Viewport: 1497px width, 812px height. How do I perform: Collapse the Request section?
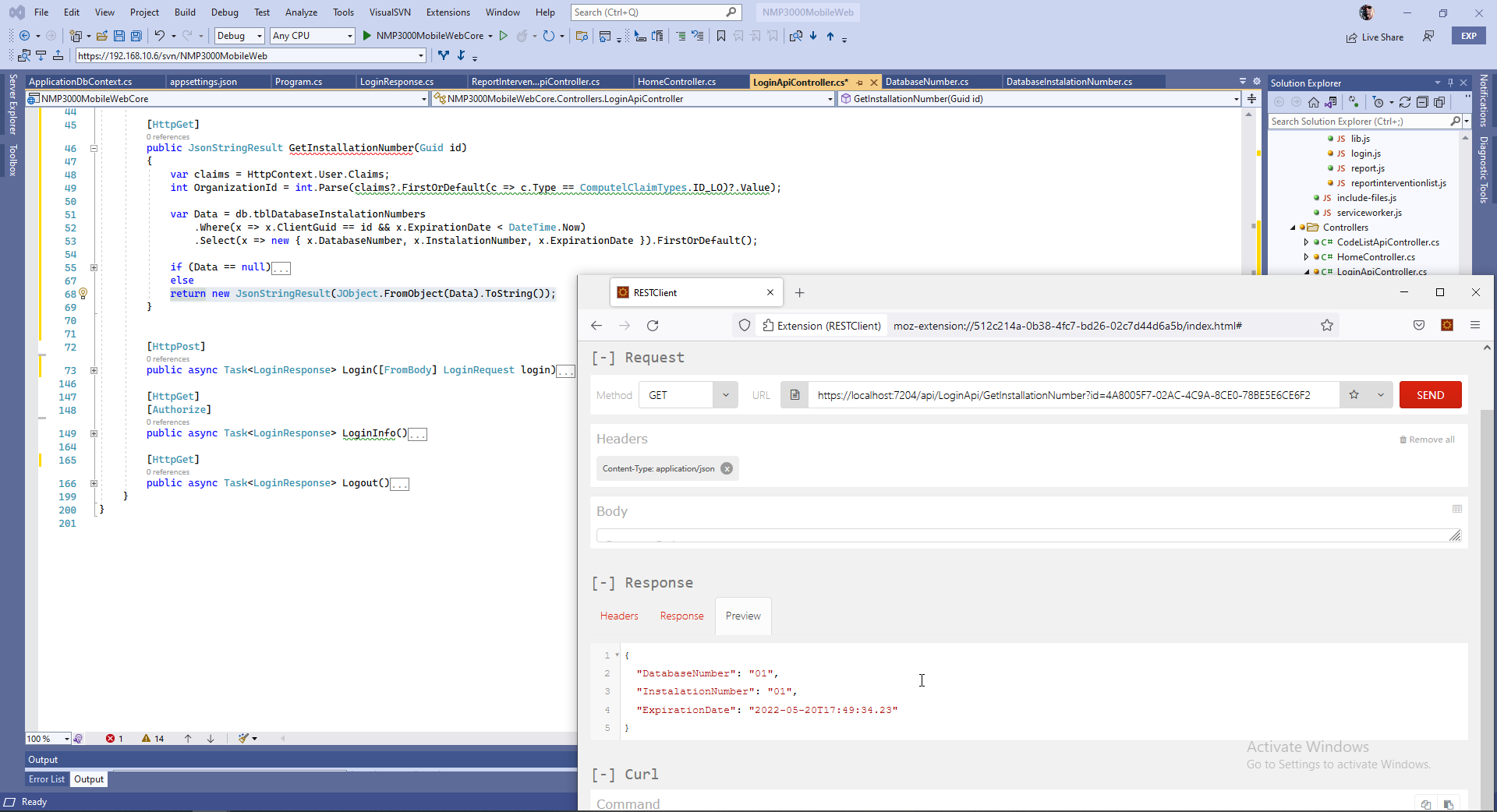pos(603,358)
